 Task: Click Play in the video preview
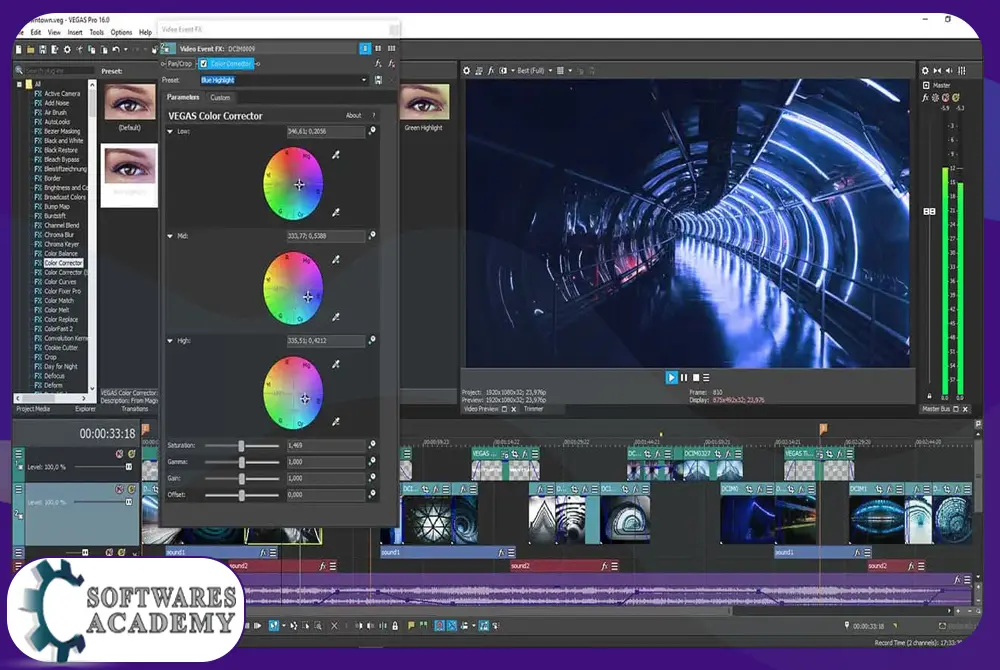[671, 377]
